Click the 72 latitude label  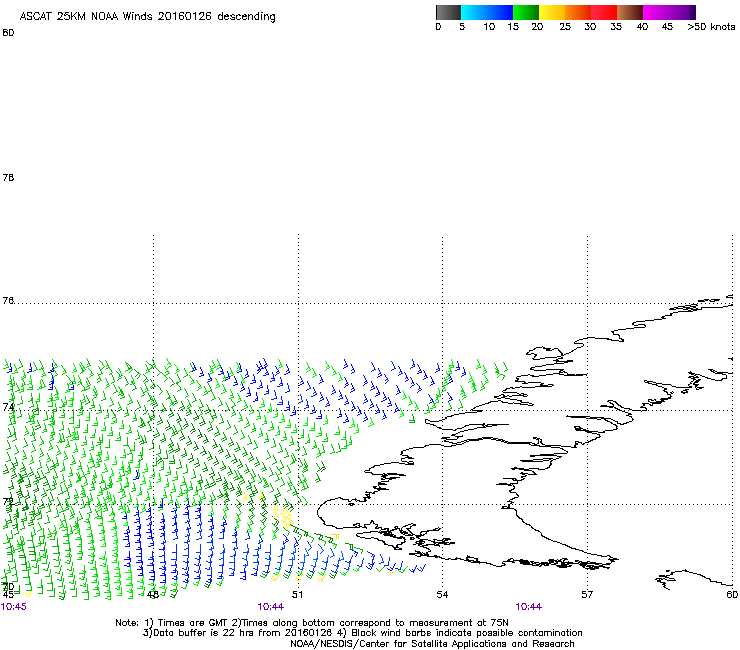click(x=8, y=501)
